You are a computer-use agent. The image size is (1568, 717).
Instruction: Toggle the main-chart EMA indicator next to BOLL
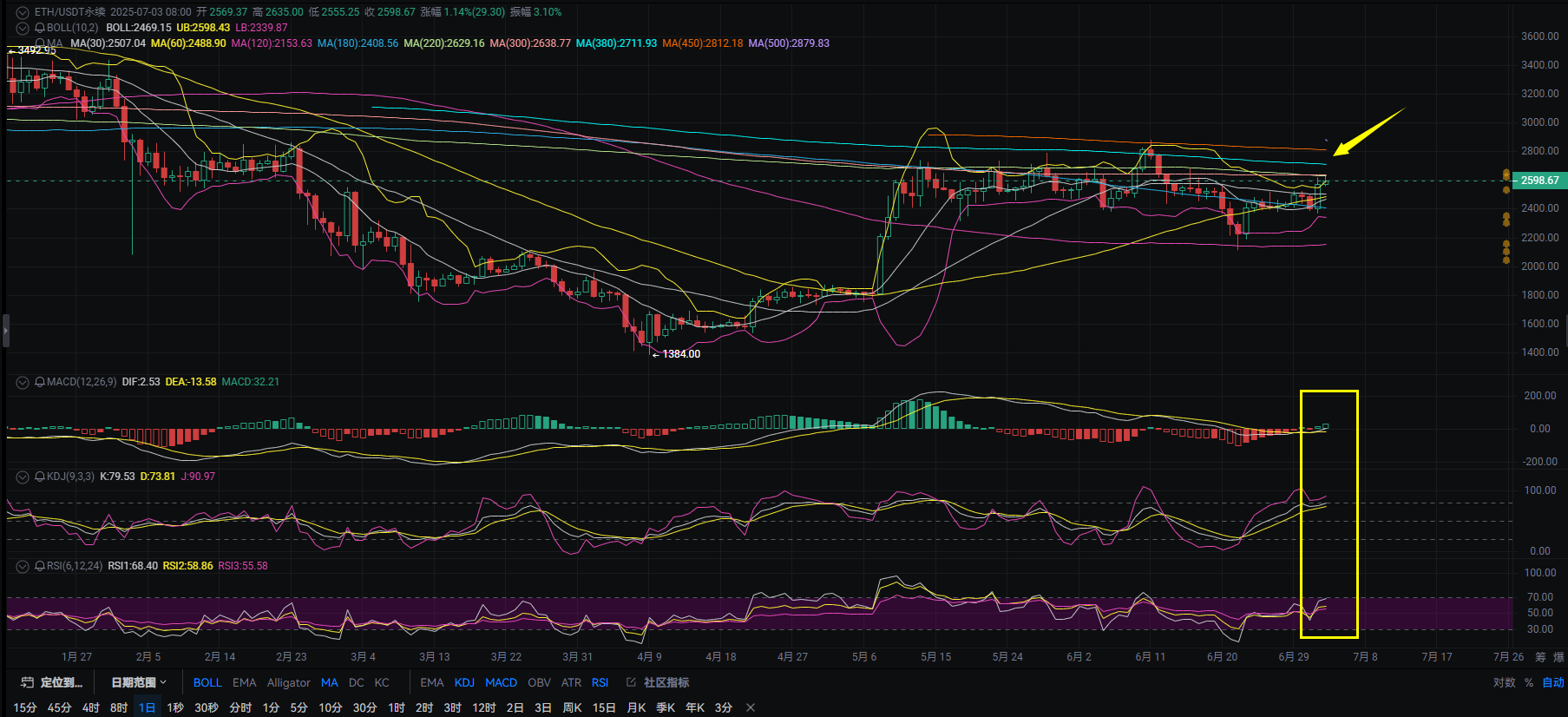point(245,682)
